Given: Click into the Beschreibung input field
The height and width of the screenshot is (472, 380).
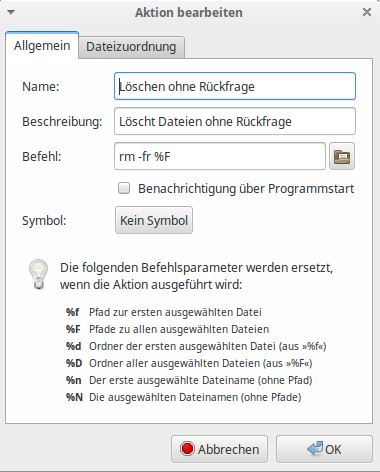Looking at the screenshot, I should click(x=235, y=121).
